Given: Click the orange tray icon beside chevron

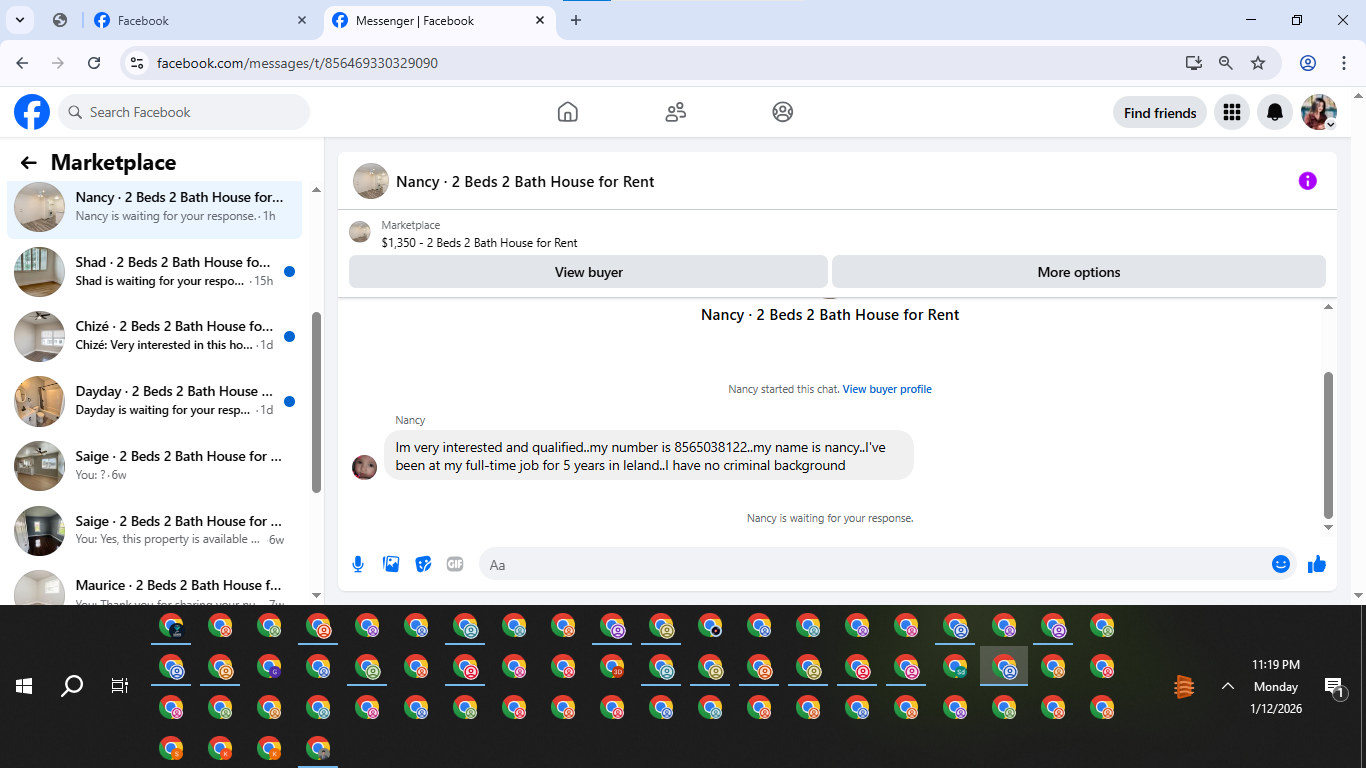Looking at the screenshot, I should click(1184, 686).
